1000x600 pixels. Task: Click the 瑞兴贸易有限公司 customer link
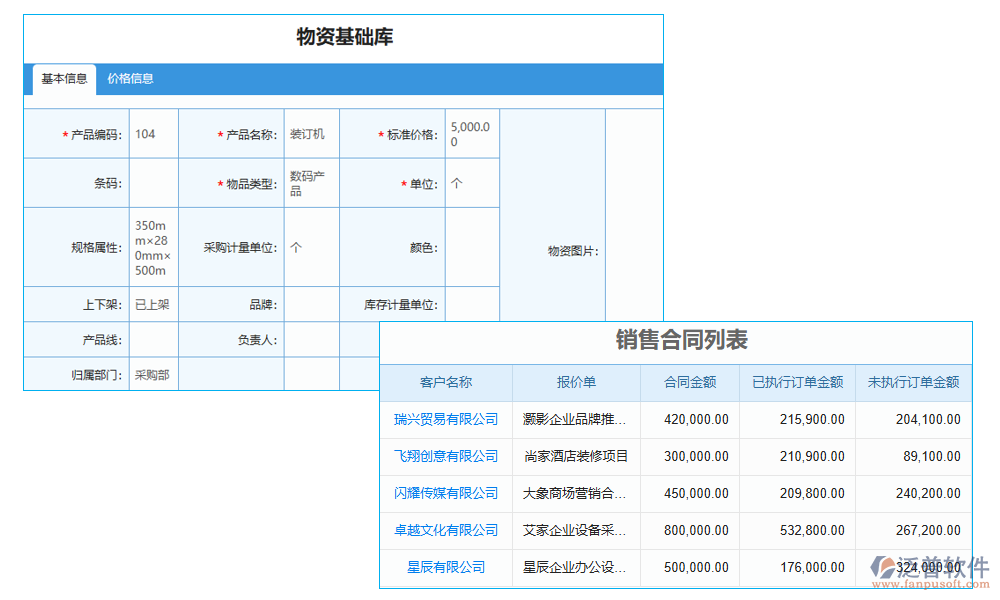445,419
